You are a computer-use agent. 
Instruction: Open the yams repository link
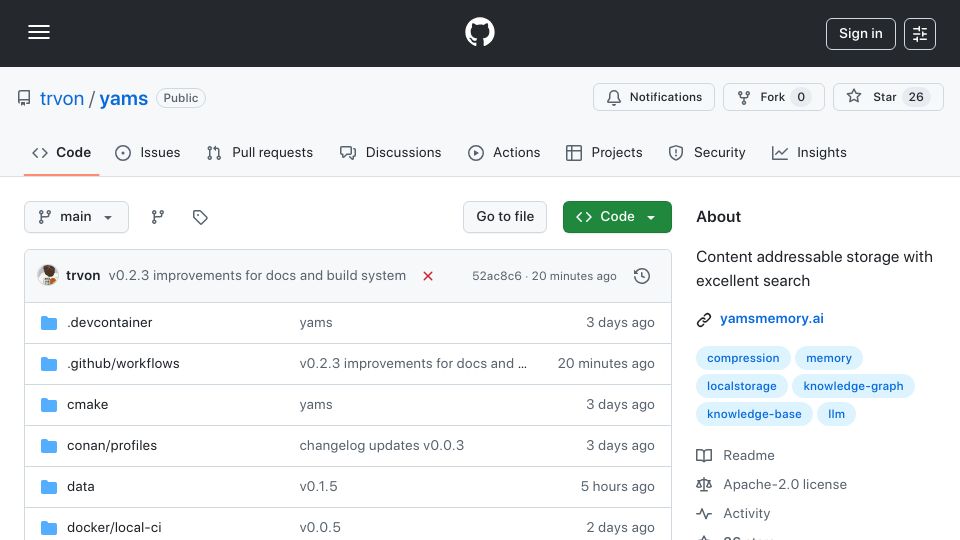124,99
